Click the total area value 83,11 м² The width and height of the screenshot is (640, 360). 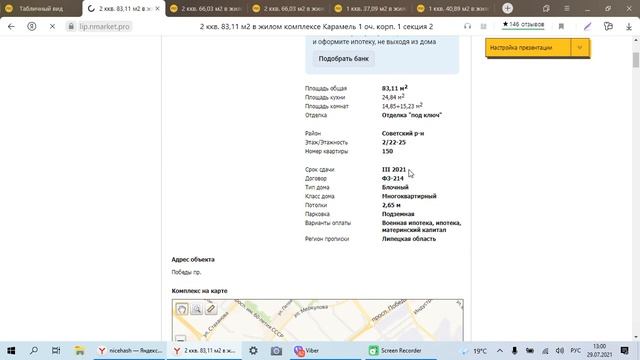pos(395,88)
